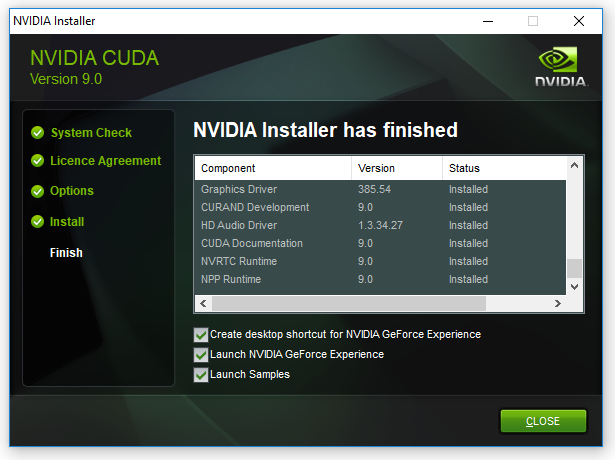Click the checkmark icon beside Licence Agreement
The image size is (615, 460).
38,161
